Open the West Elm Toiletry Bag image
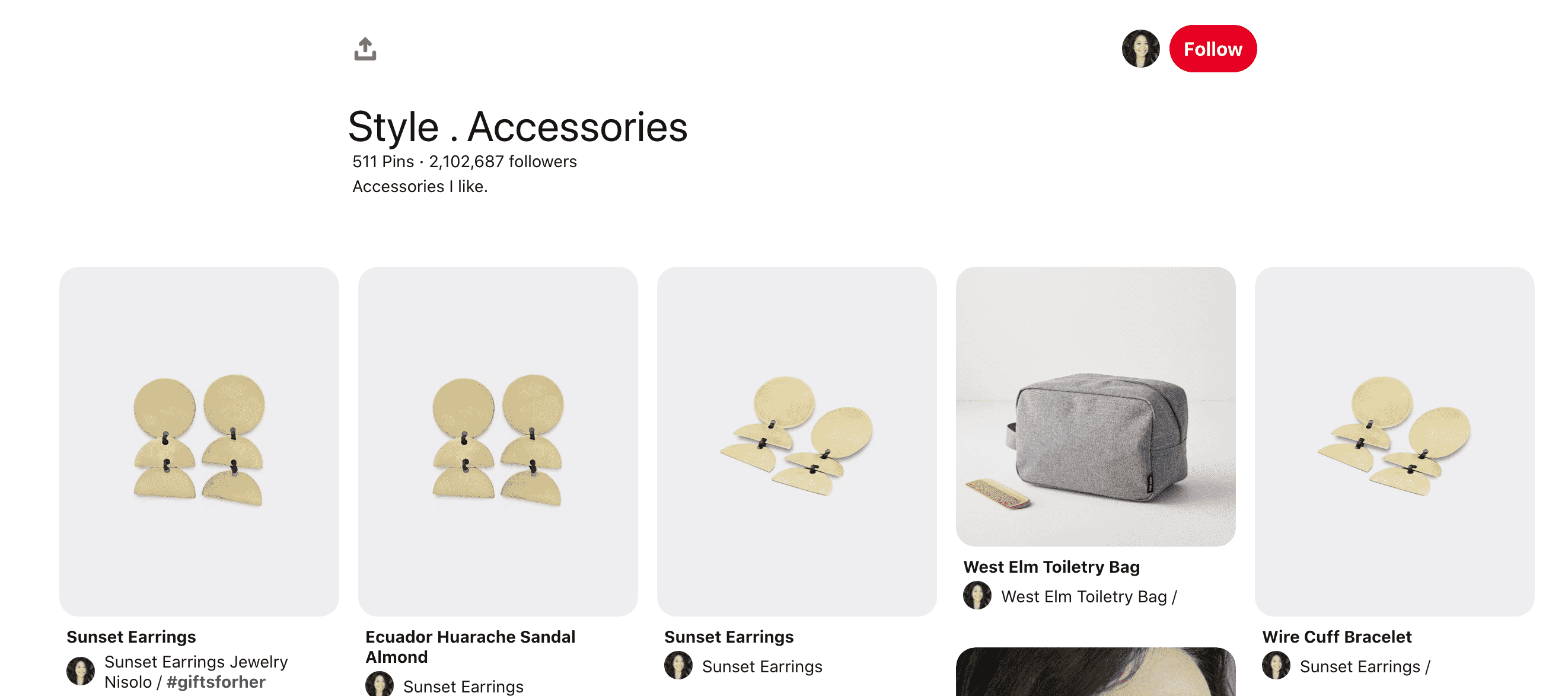The width and height of the screenshot is (1568, 696). (1096, 407)
